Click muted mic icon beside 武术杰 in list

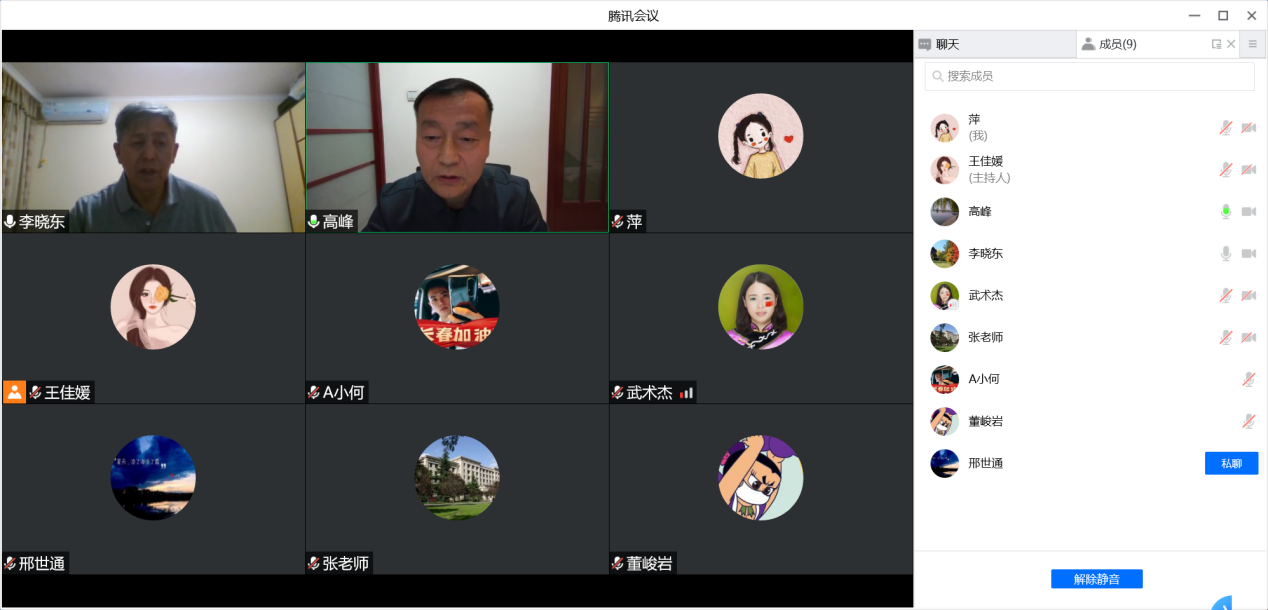1225,296
